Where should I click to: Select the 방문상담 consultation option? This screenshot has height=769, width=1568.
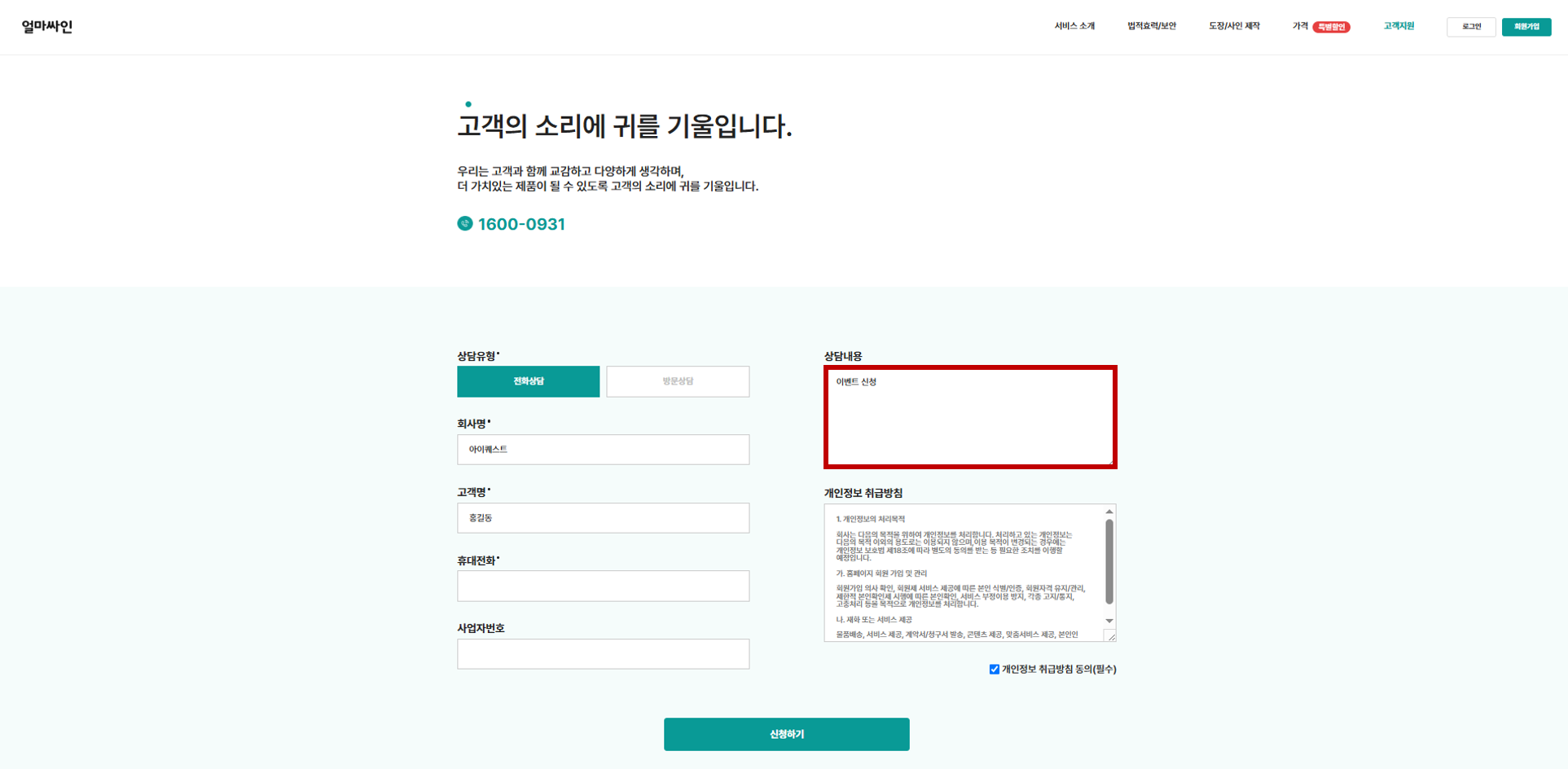tap(677, 381)
